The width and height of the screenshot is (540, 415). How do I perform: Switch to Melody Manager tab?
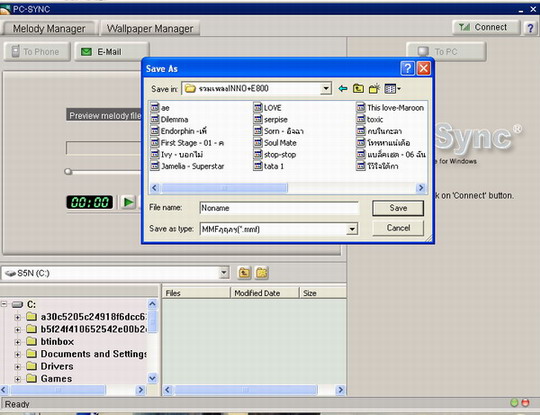[49, 29]
